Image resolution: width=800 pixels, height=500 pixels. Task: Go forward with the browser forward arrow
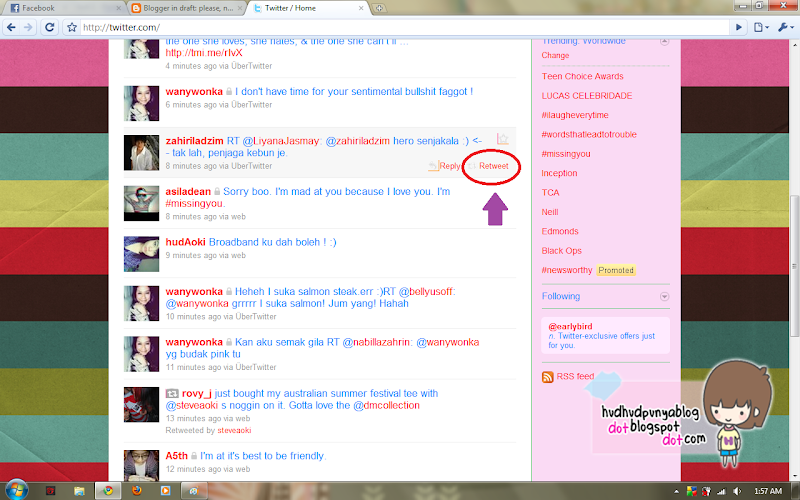pos(29,27)
